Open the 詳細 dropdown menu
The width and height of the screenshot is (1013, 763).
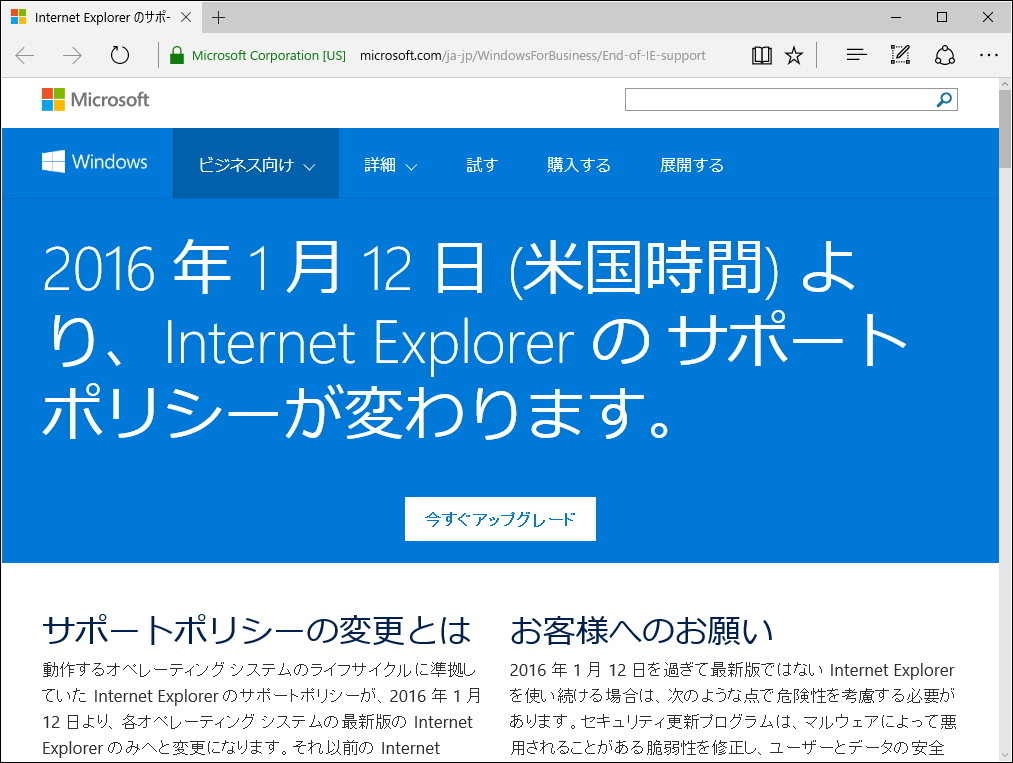tap(387, 163)
